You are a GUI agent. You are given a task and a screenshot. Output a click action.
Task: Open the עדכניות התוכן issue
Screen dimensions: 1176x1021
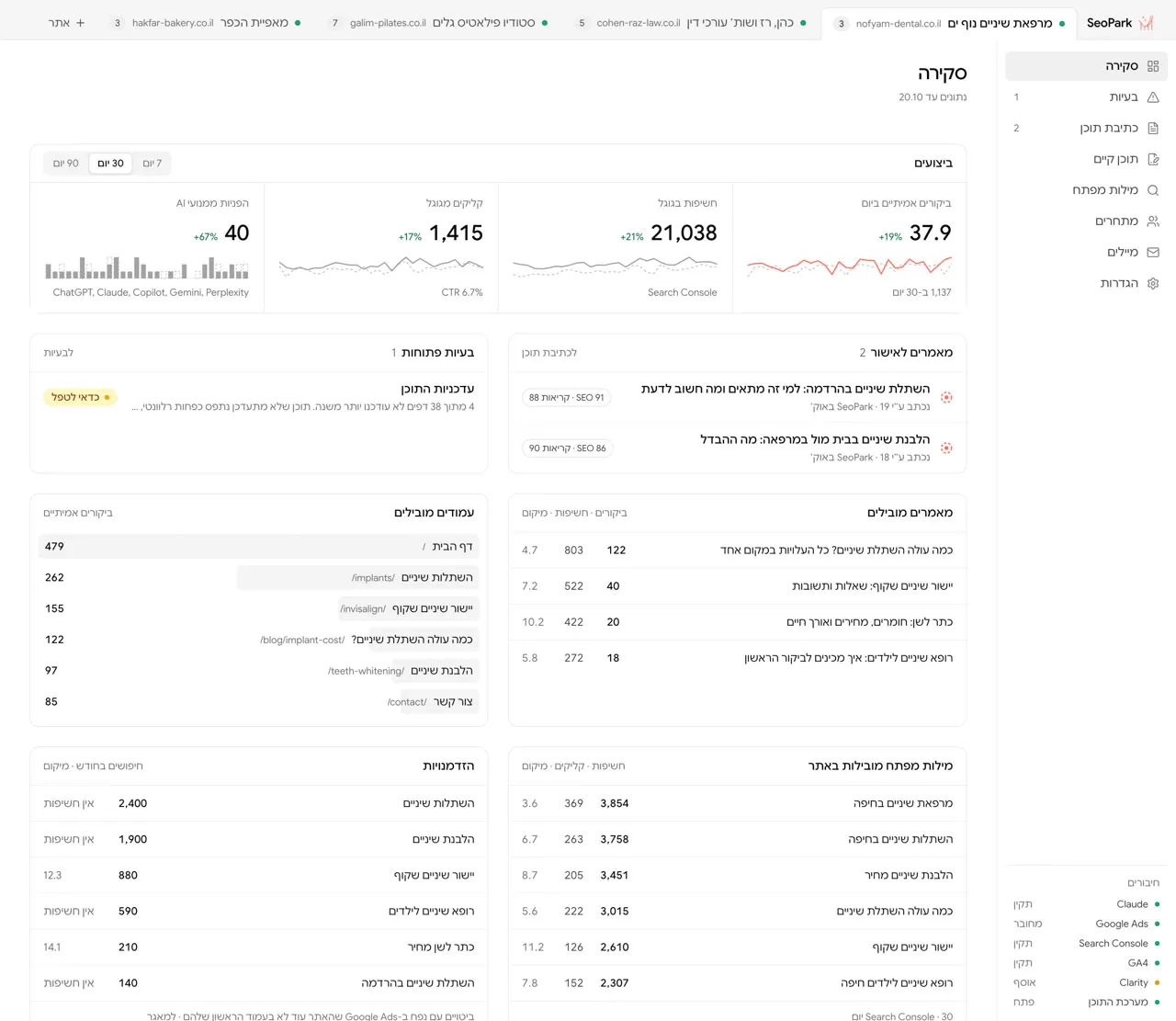coord(259,397)
